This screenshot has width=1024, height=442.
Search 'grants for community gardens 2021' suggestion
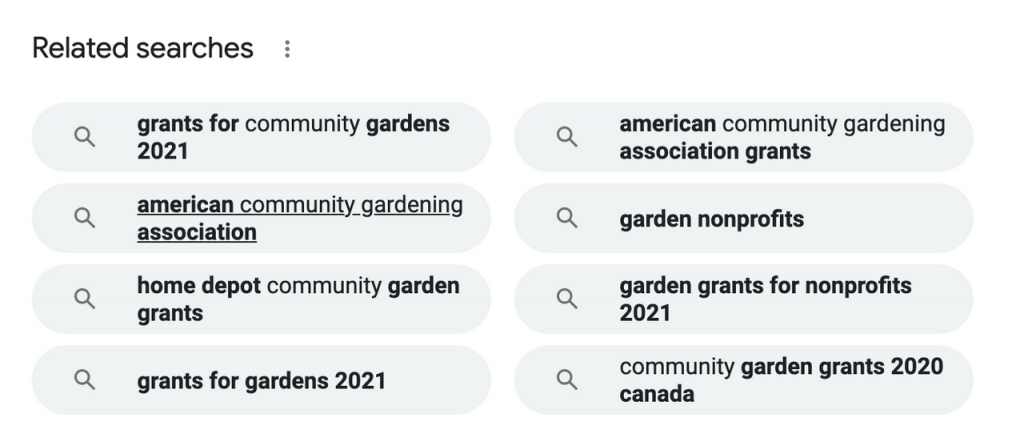point(261,137)
